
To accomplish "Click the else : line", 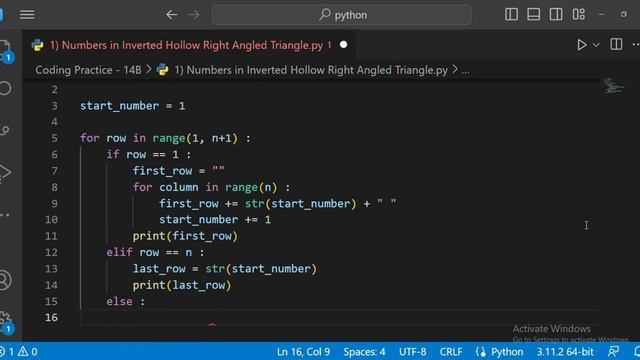I will pyautogui.click(x=126, y=302).
